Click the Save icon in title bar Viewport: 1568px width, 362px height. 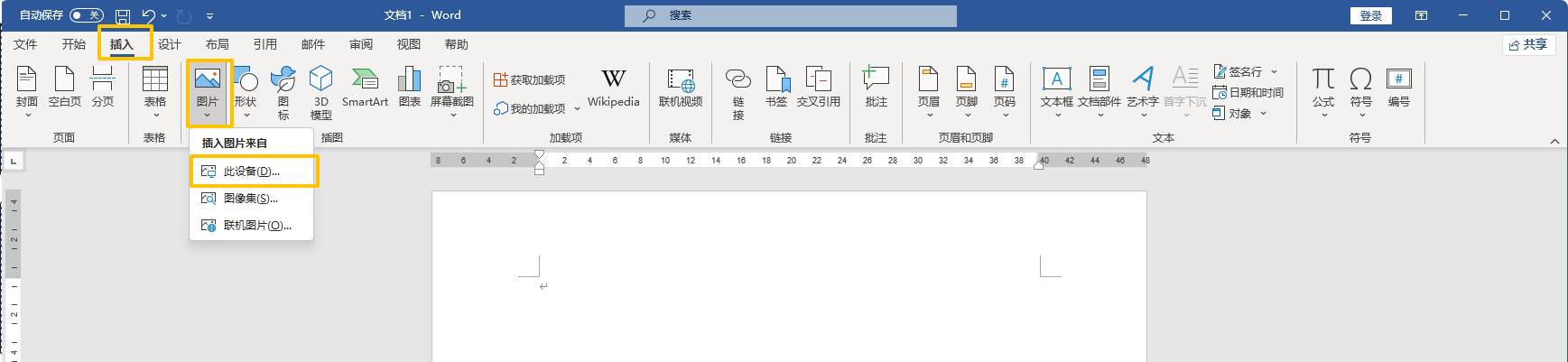coord(122,15)
